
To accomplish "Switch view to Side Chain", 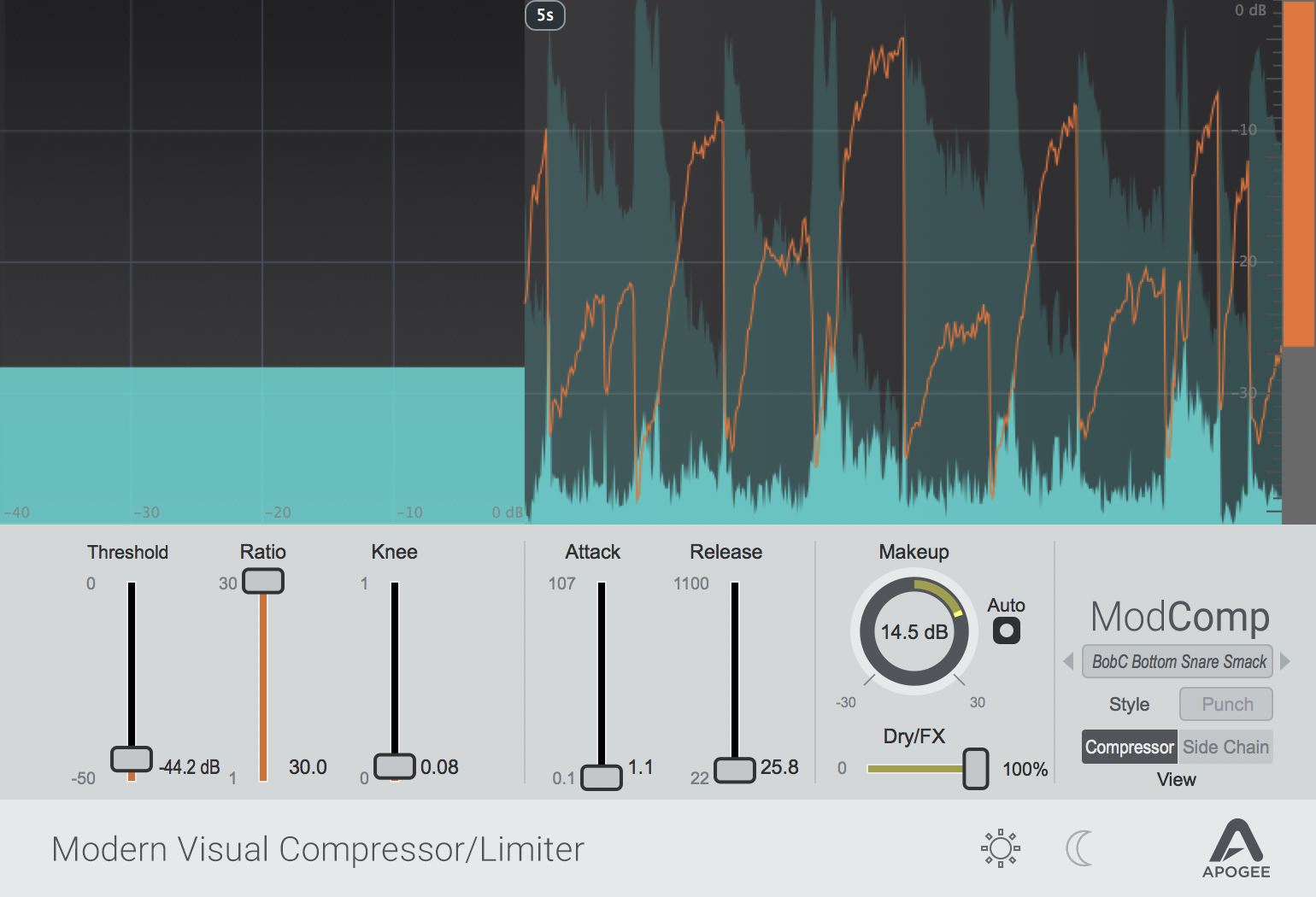I will click(x=1226, y=746).
